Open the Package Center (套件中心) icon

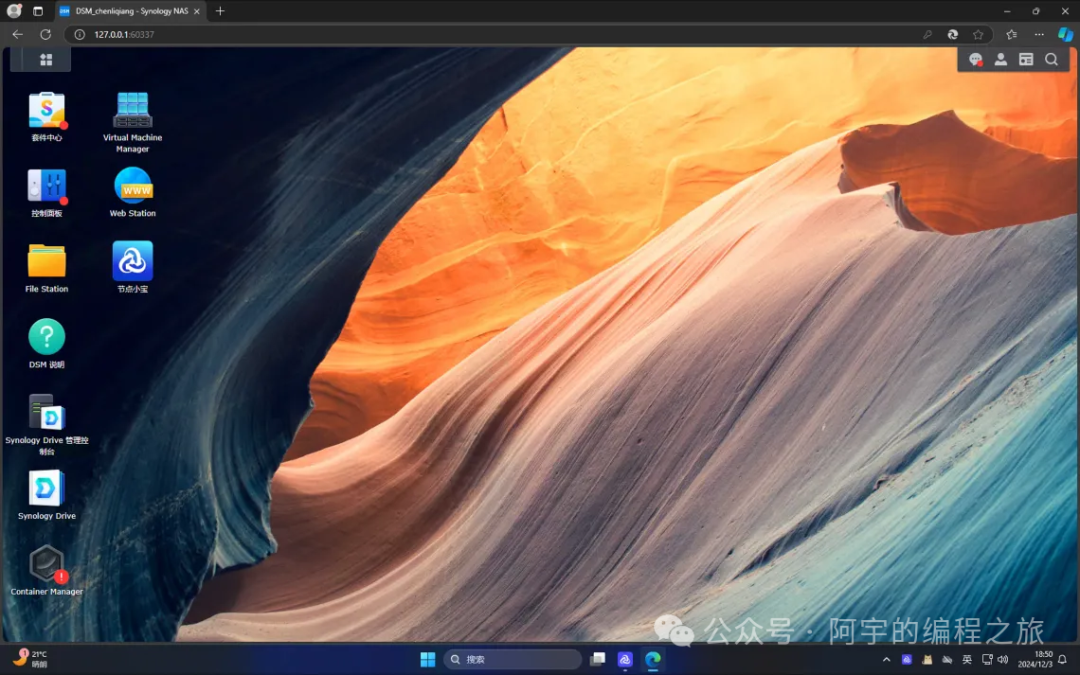point(46,111)
